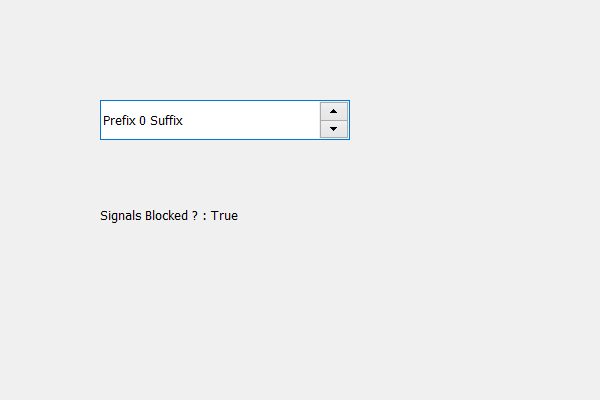Focus the spin box text area
The image size is (600, 400).
coord(210,120)
